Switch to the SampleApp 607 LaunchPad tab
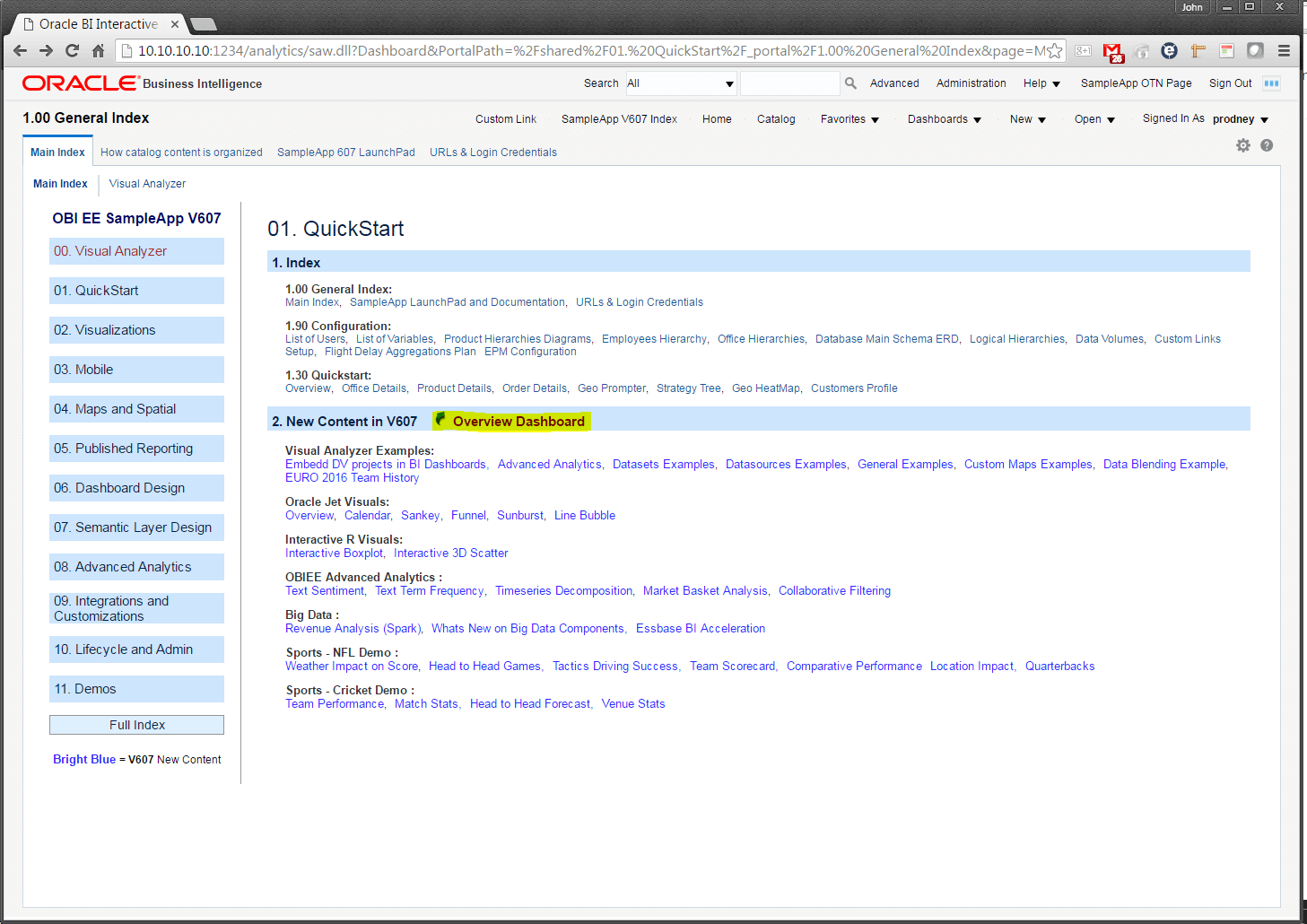 [345, 153]
